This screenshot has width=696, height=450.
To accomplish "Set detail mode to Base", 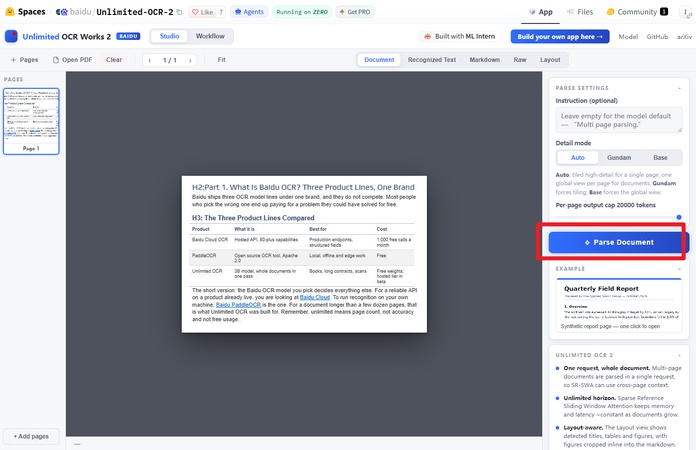I will 660,158.
